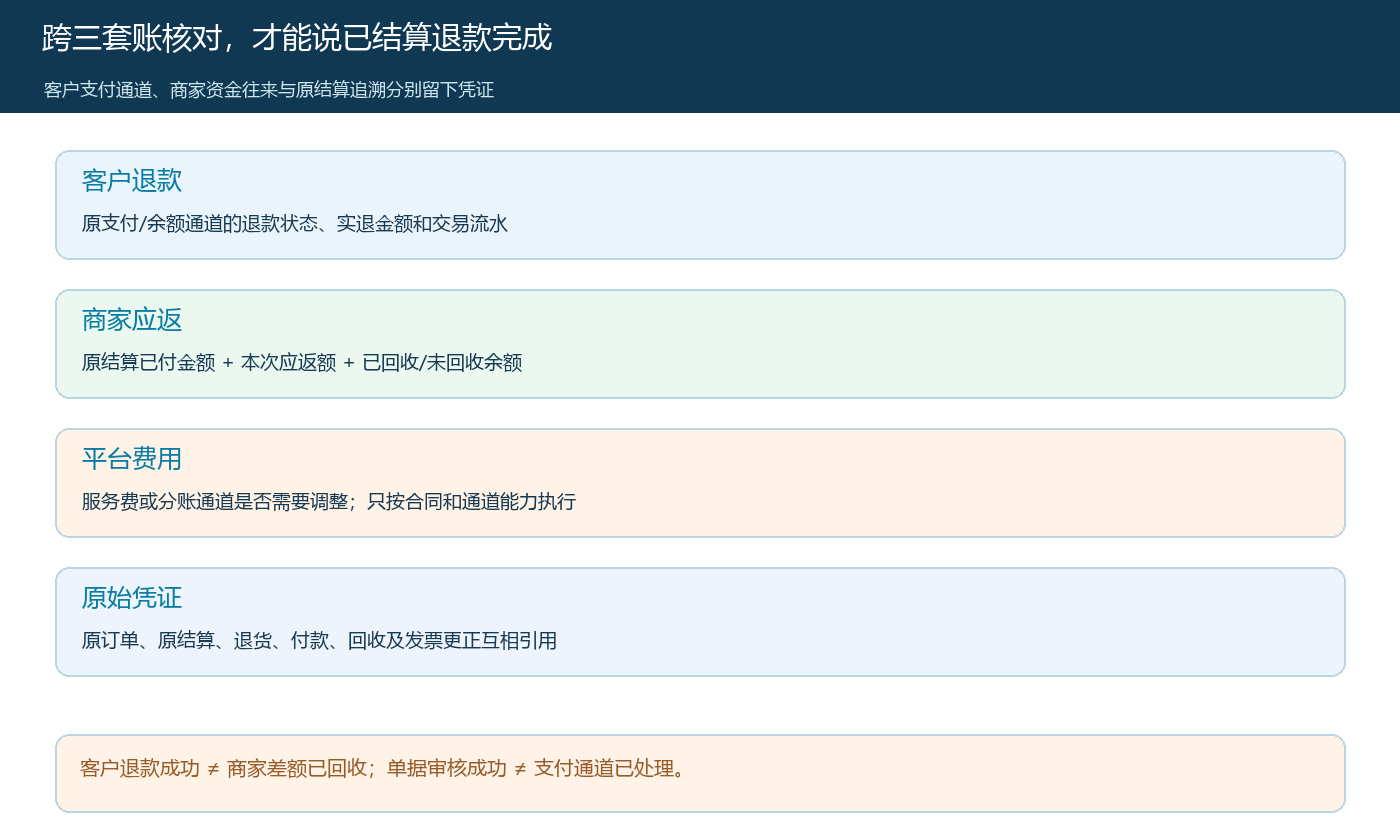
Task: Select the 客户退款 card heading
Action: click(132, 181)
